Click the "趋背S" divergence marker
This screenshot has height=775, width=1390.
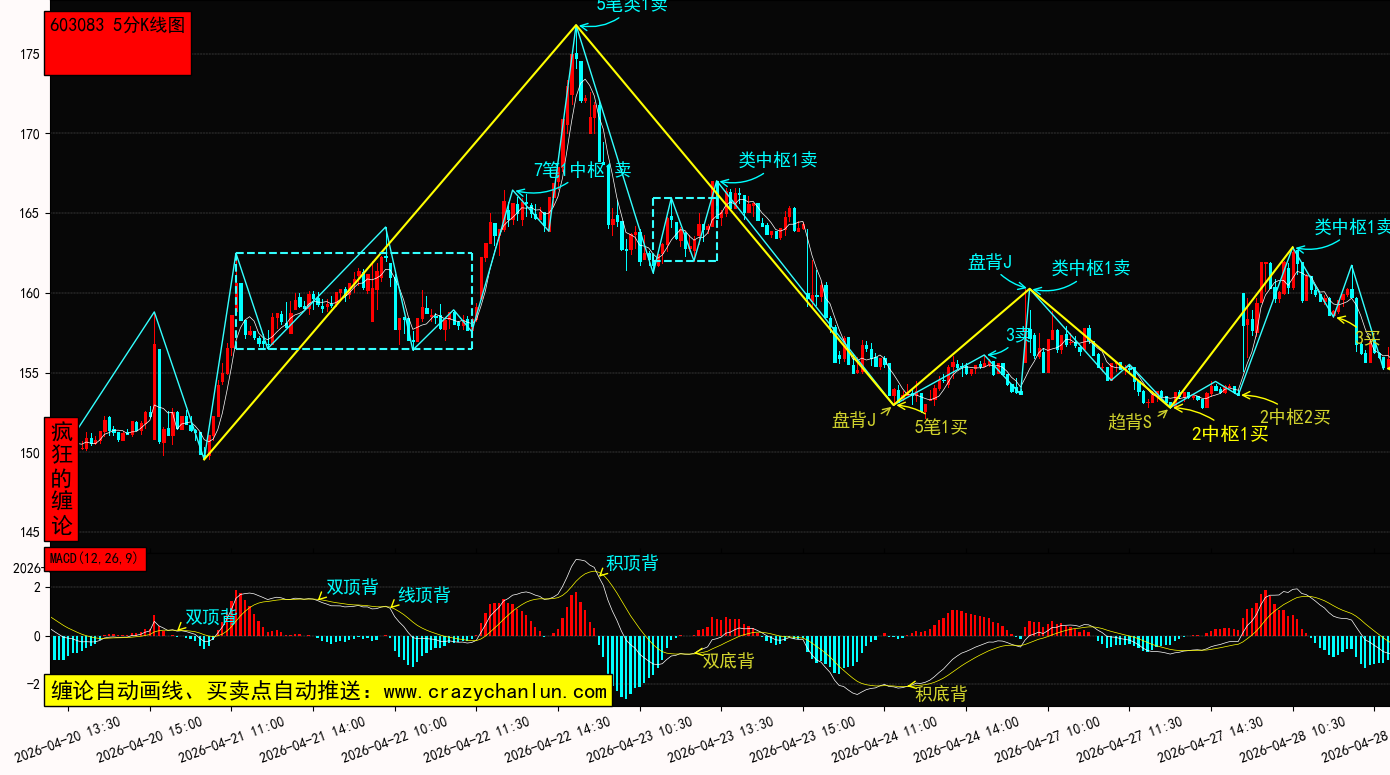(1130, 422)
